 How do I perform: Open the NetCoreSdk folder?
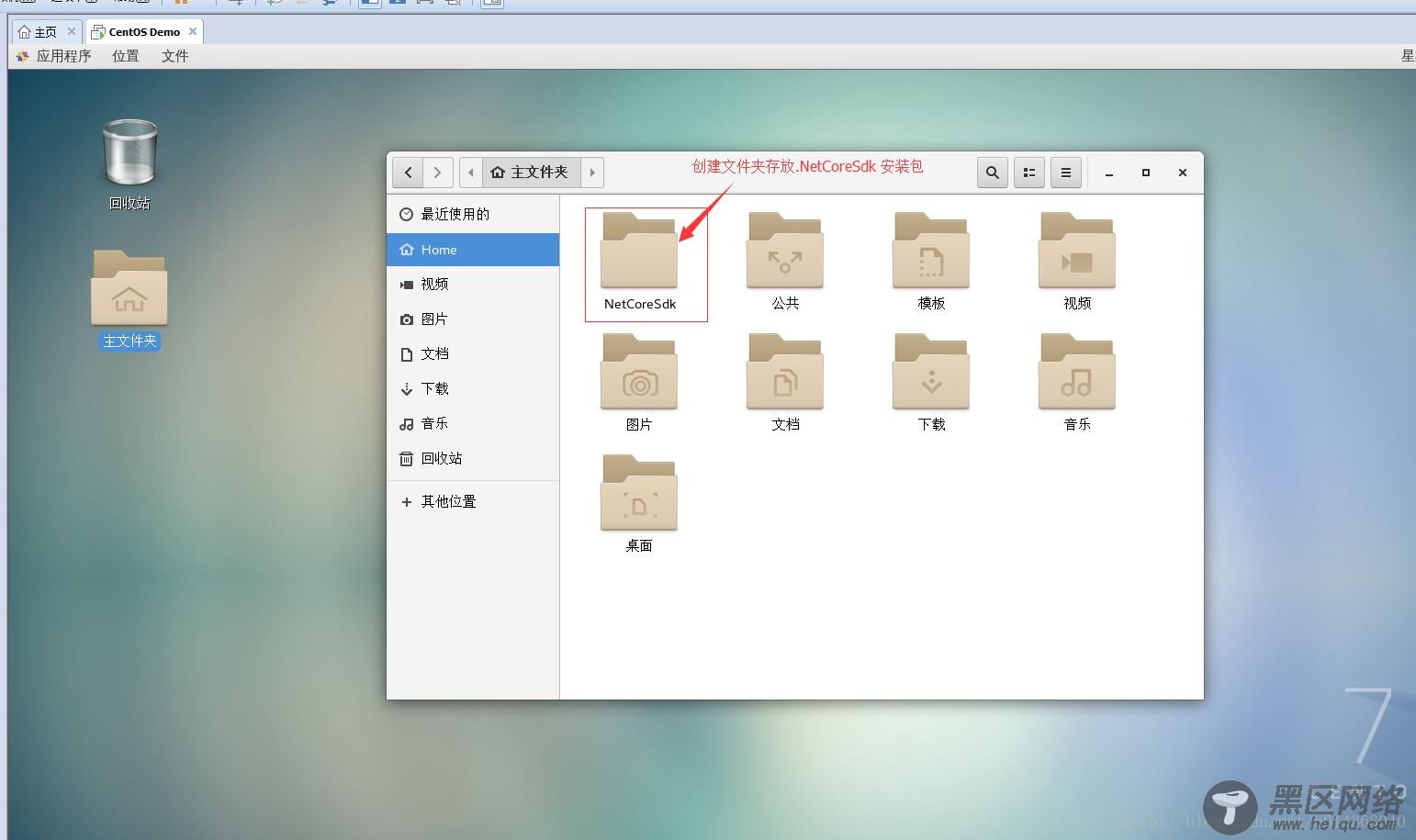[x=639, y=263]
